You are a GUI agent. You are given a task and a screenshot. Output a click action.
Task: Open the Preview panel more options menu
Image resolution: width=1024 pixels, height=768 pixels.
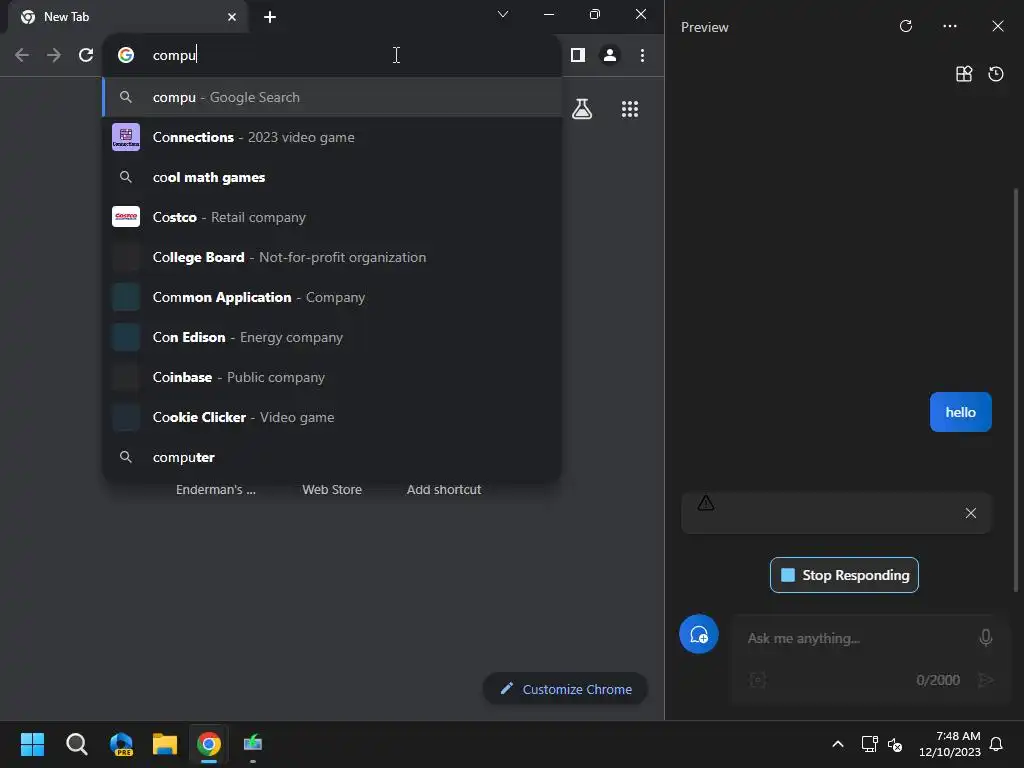click(950, 26)
